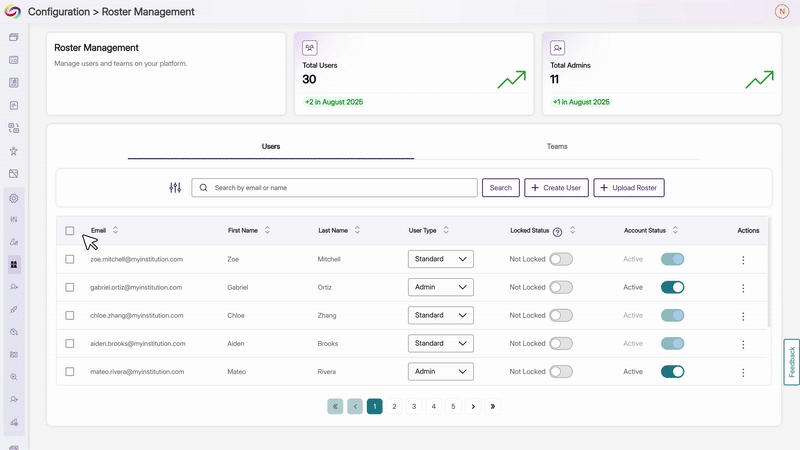Go to next page using single chevron
This screenshot has height=450, width=800.
(473, 407)
